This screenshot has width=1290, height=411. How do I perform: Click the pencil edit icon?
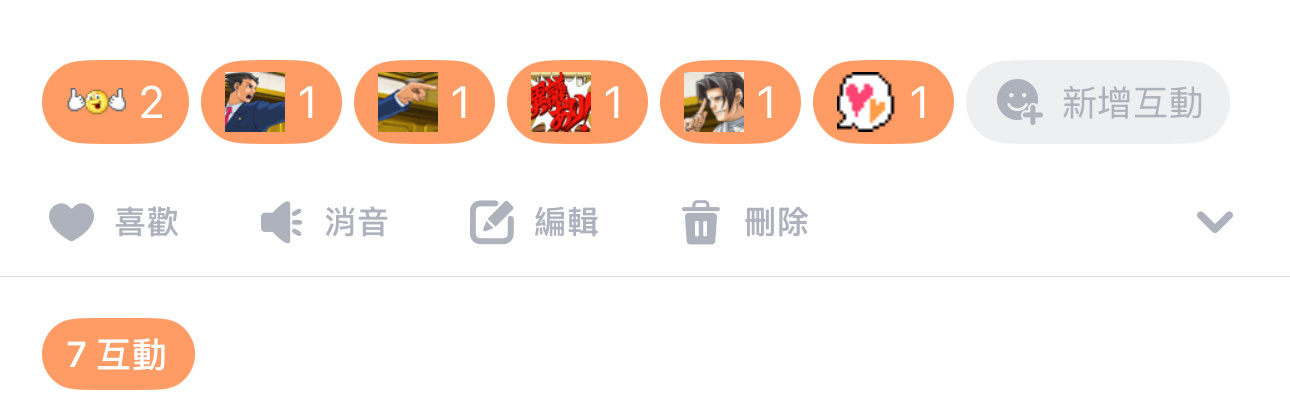tap(492, 222)
